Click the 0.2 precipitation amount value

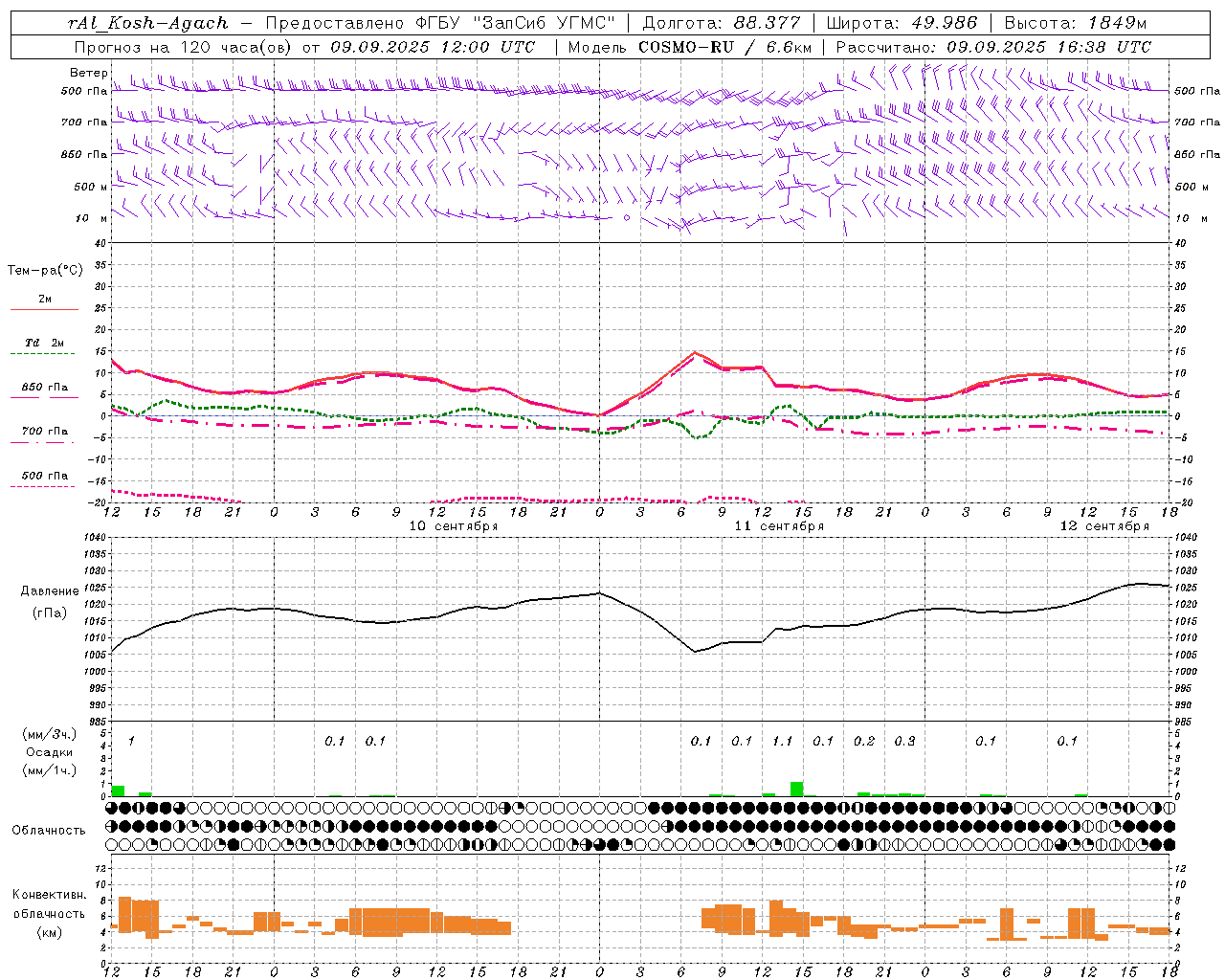[x=864, y=741]
